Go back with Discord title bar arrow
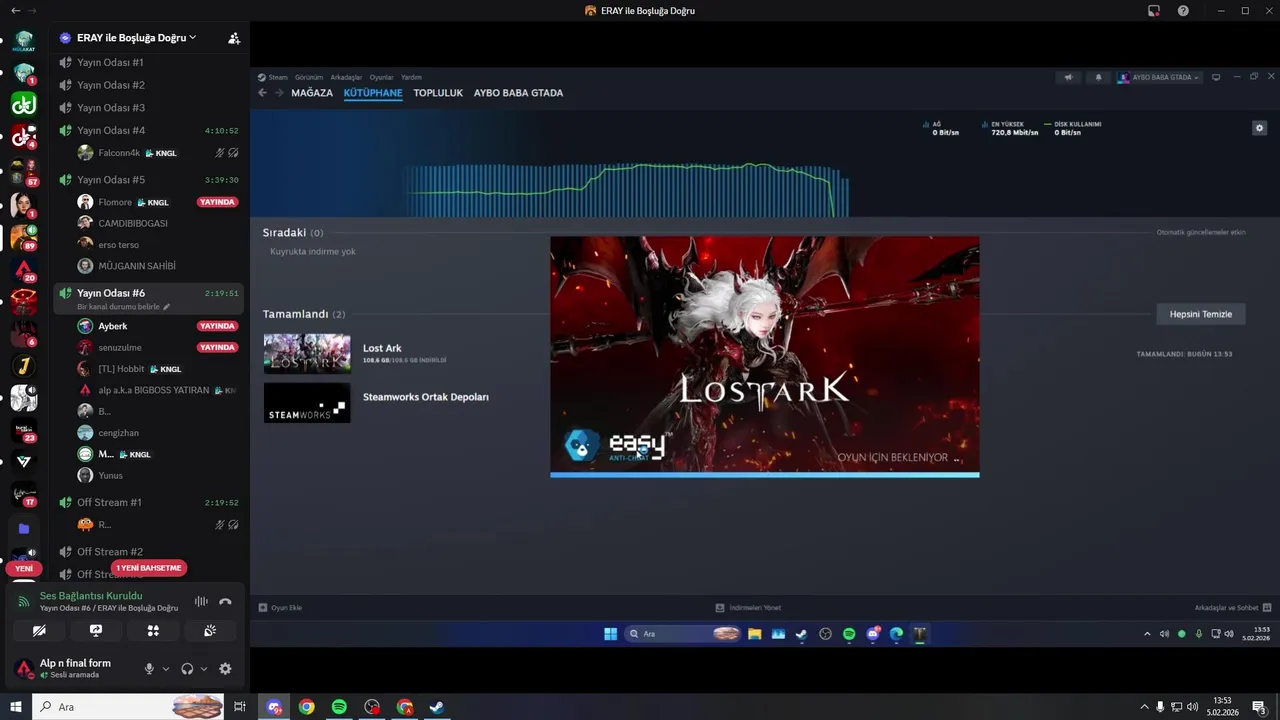Image resolution: width=1280 pixels, height=720 pixels. (15, 10)
